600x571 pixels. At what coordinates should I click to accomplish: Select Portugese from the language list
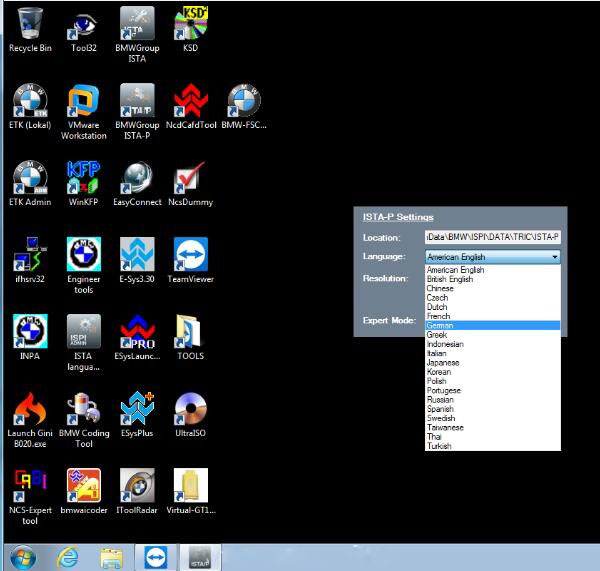(492, 390)
